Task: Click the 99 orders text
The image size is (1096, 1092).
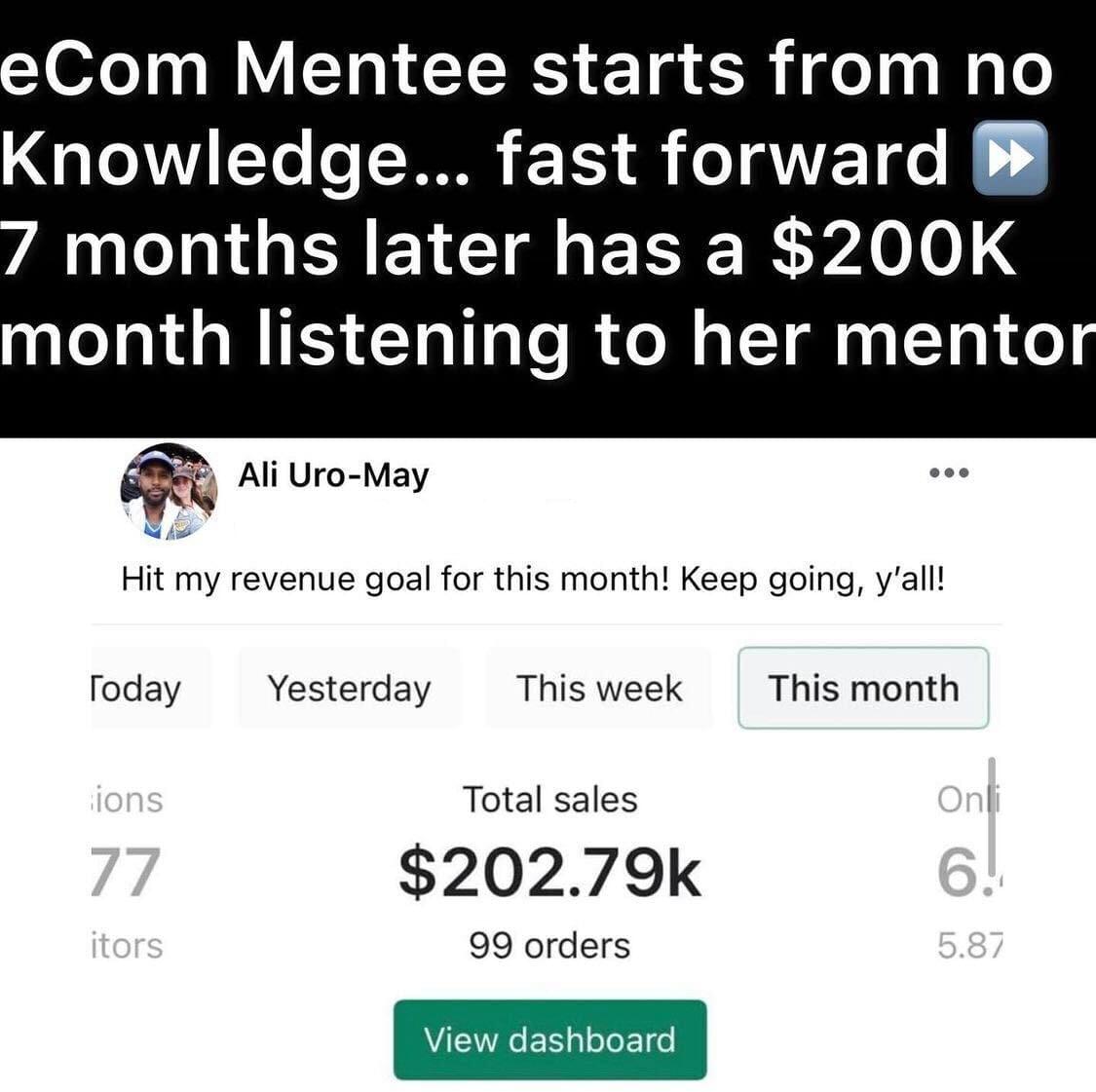Action: pyautogui.click(x=549, y=945)
